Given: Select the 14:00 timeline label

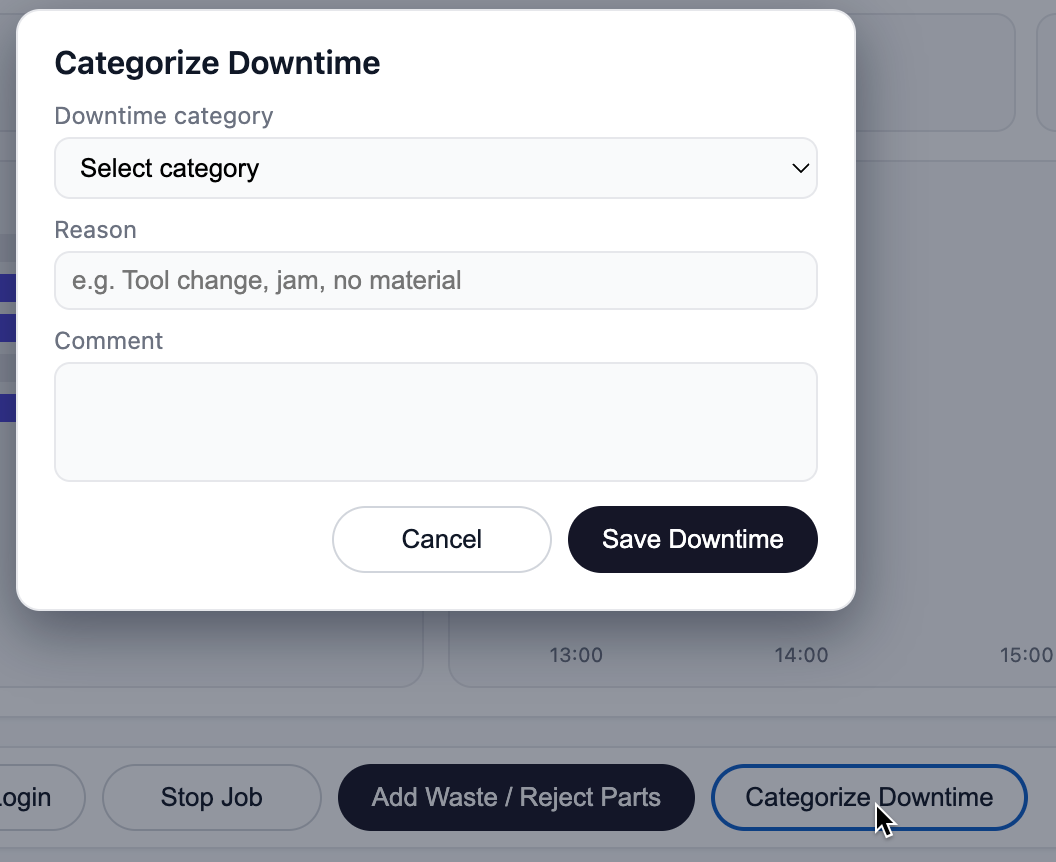Looking at the screenshot, I should coord(801,655).
